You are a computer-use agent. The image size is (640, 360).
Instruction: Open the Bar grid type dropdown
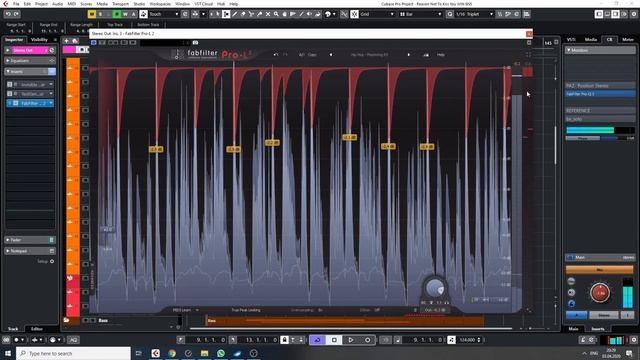point(420,14)
